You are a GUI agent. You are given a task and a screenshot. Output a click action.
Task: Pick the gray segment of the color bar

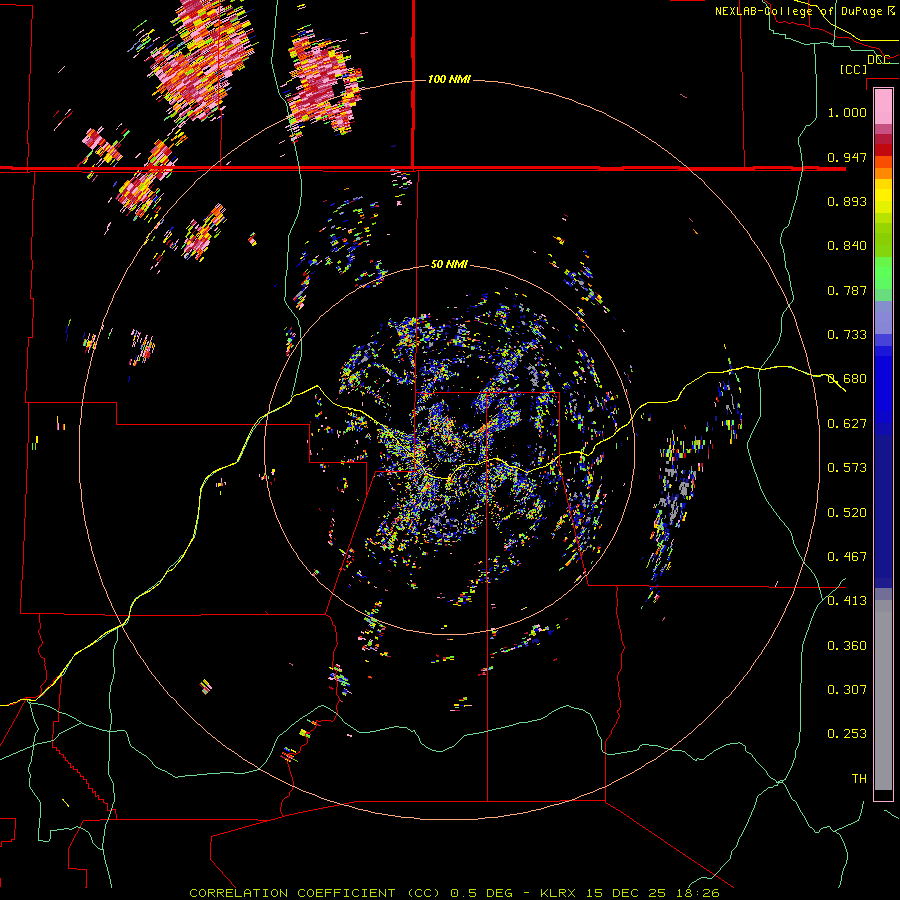click(x=883, y=695)
